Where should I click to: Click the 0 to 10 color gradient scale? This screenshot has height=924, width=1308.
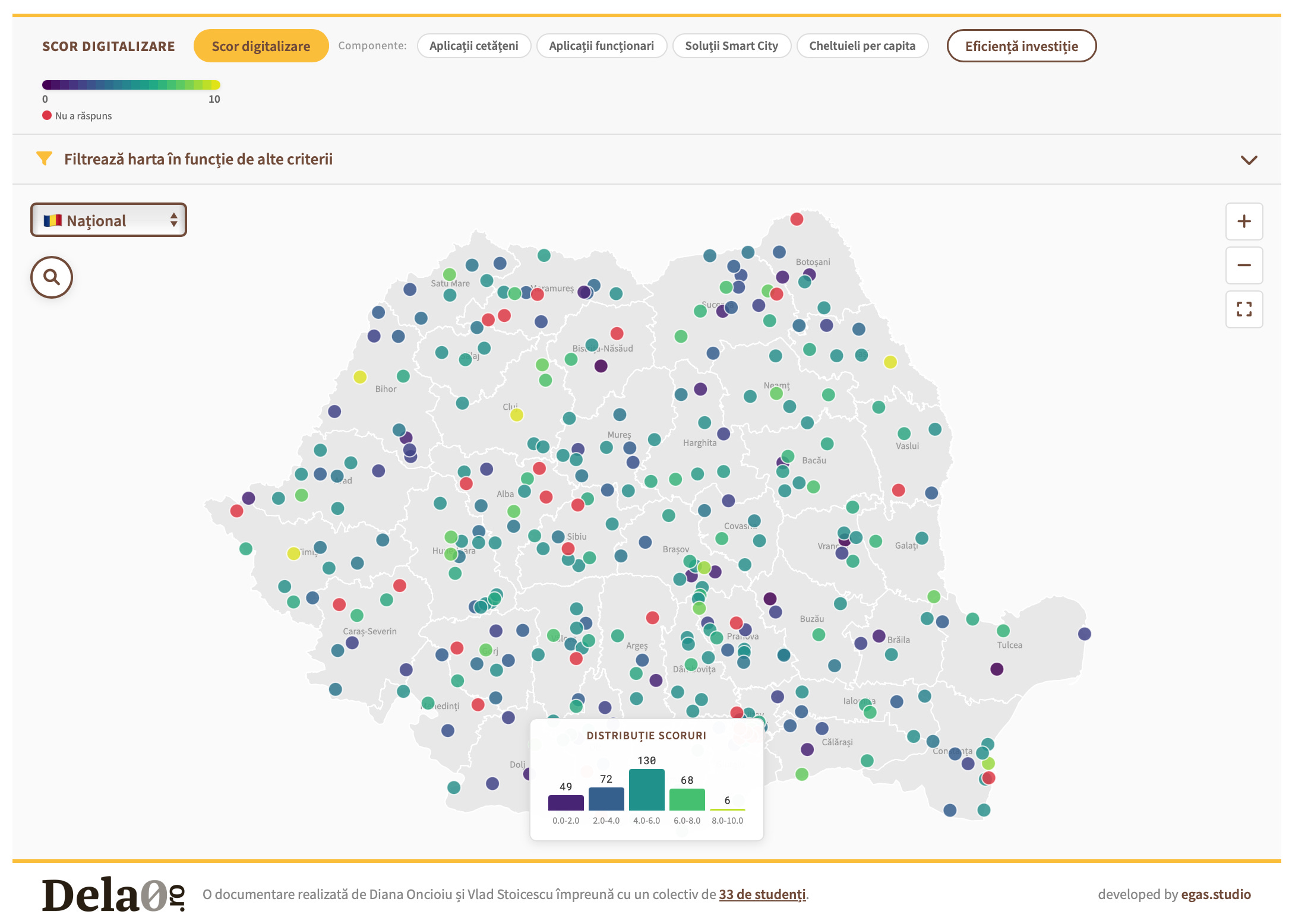coord(131,85)
